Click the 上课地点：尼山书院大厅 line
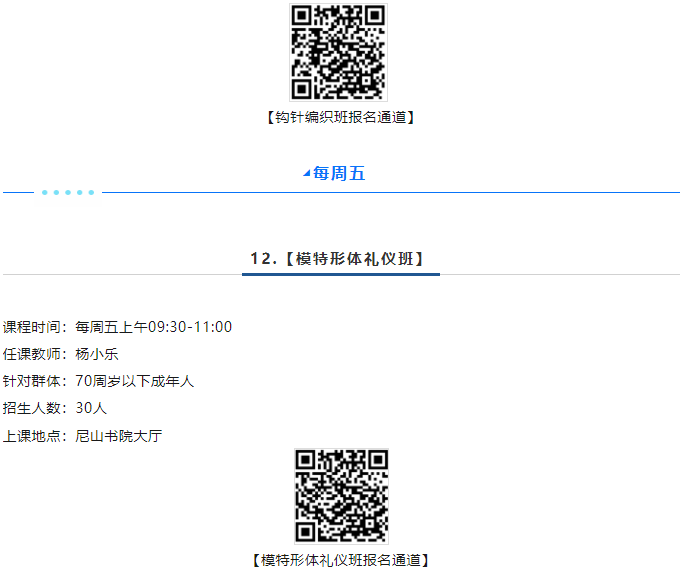This screenshot has width=683, height=575. [83, 436]
